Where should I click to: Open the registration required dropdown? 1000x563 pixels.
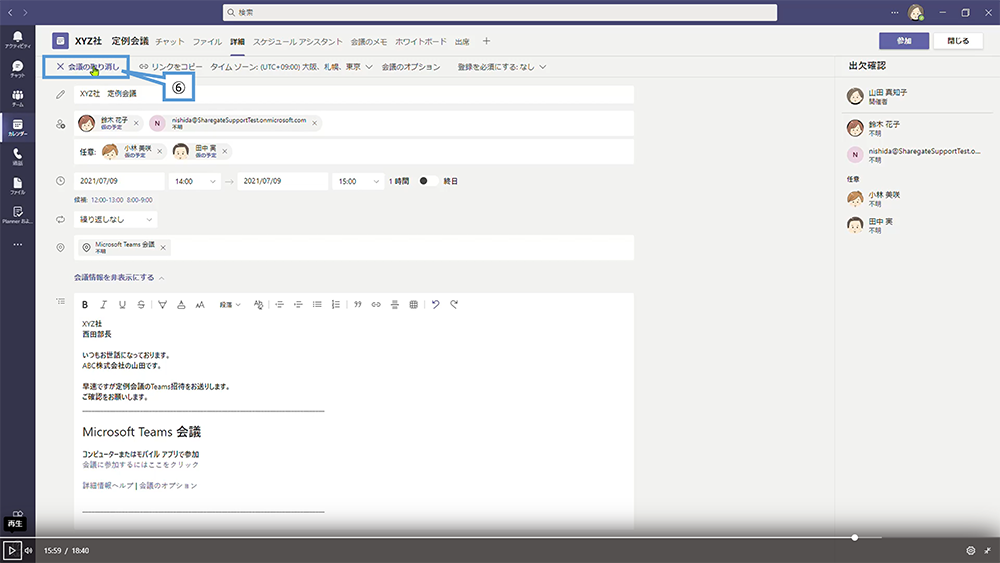point(501,67)
